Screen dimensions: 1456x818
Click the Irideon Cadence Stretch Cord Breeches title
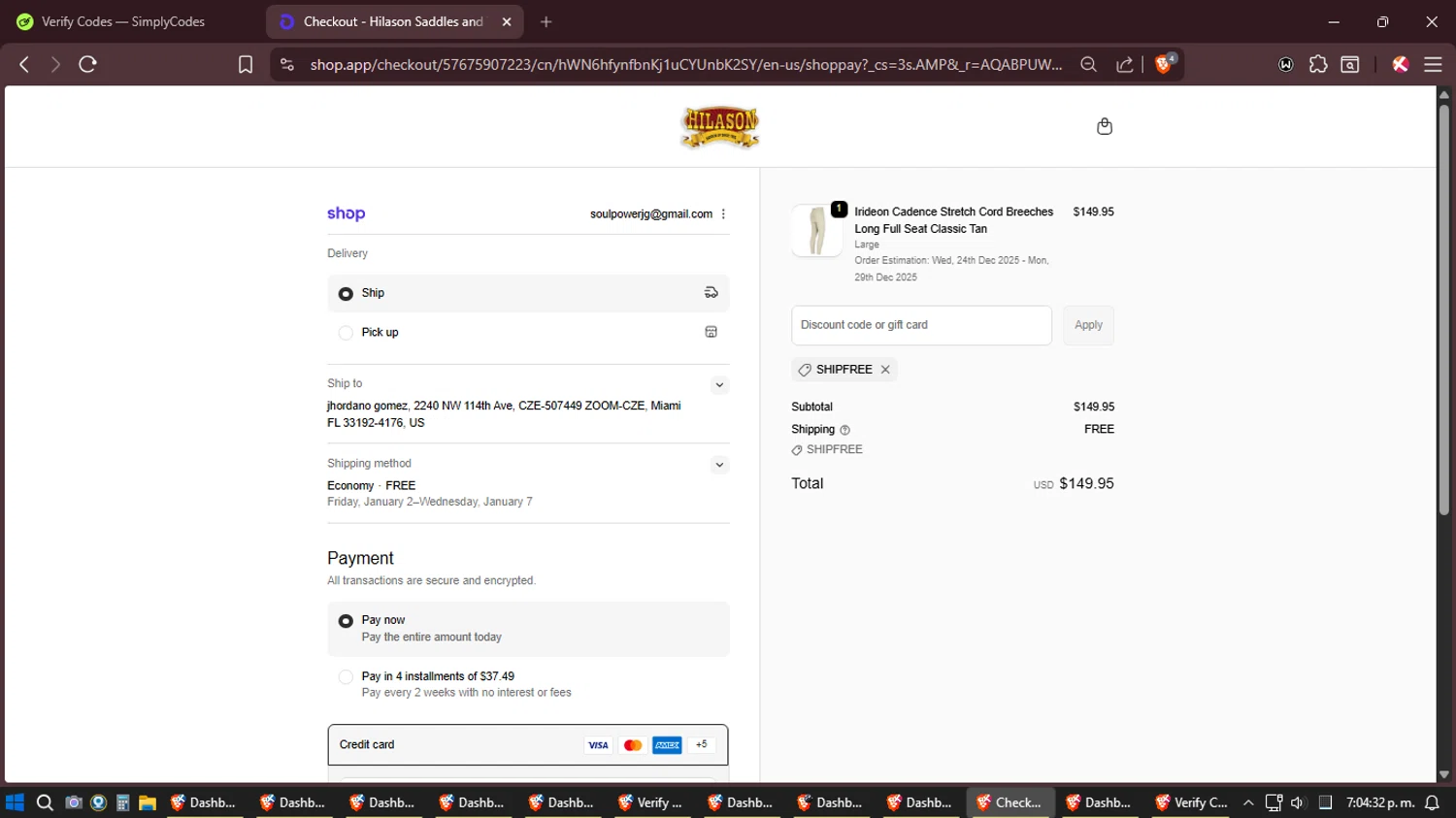(953, 220)
